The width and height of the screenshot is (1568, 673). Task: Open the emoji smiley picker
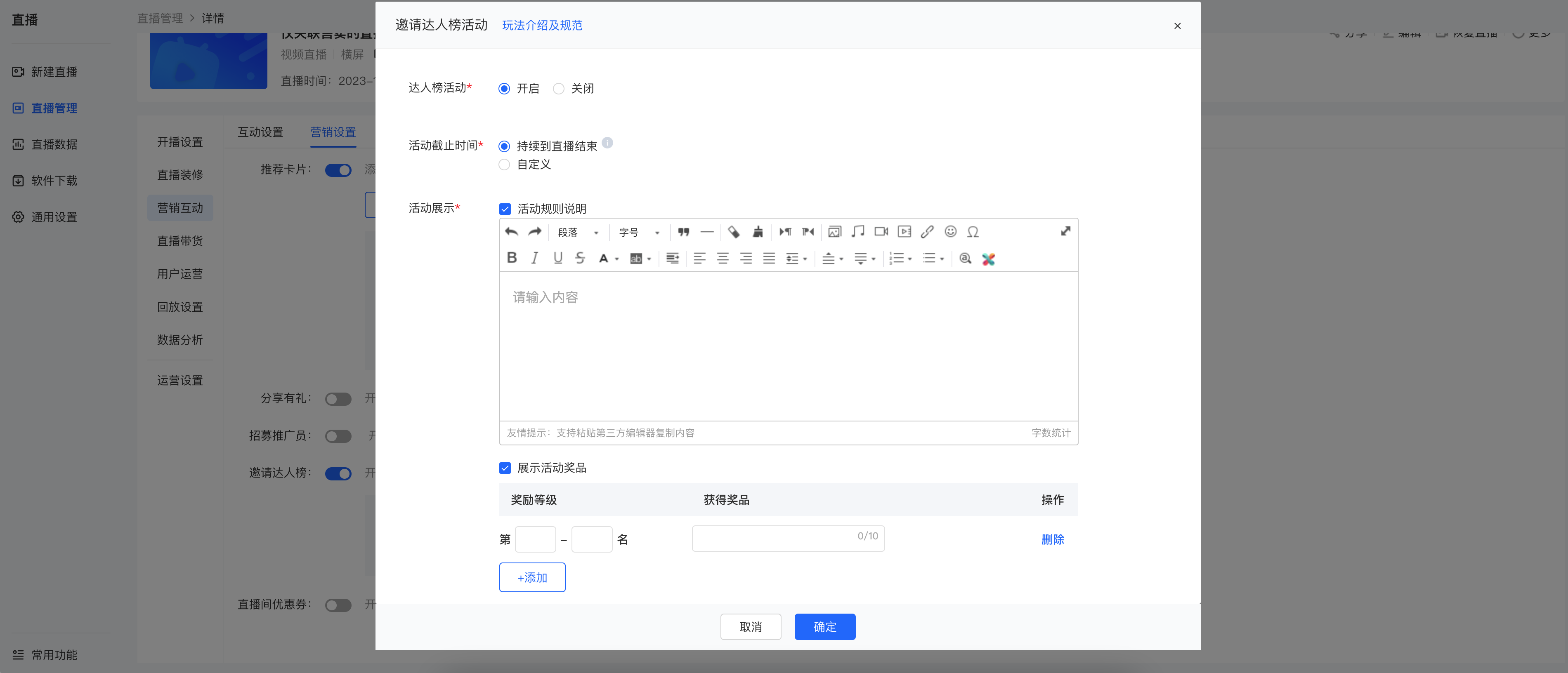coord(950,232)
